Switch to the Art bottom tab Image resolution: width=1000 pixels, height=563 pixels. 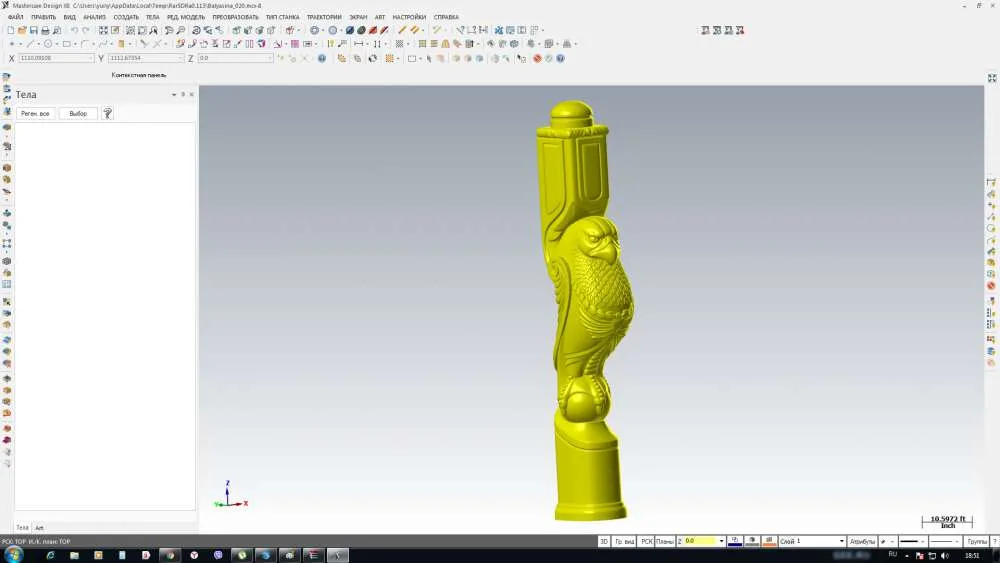pos(40,528)
